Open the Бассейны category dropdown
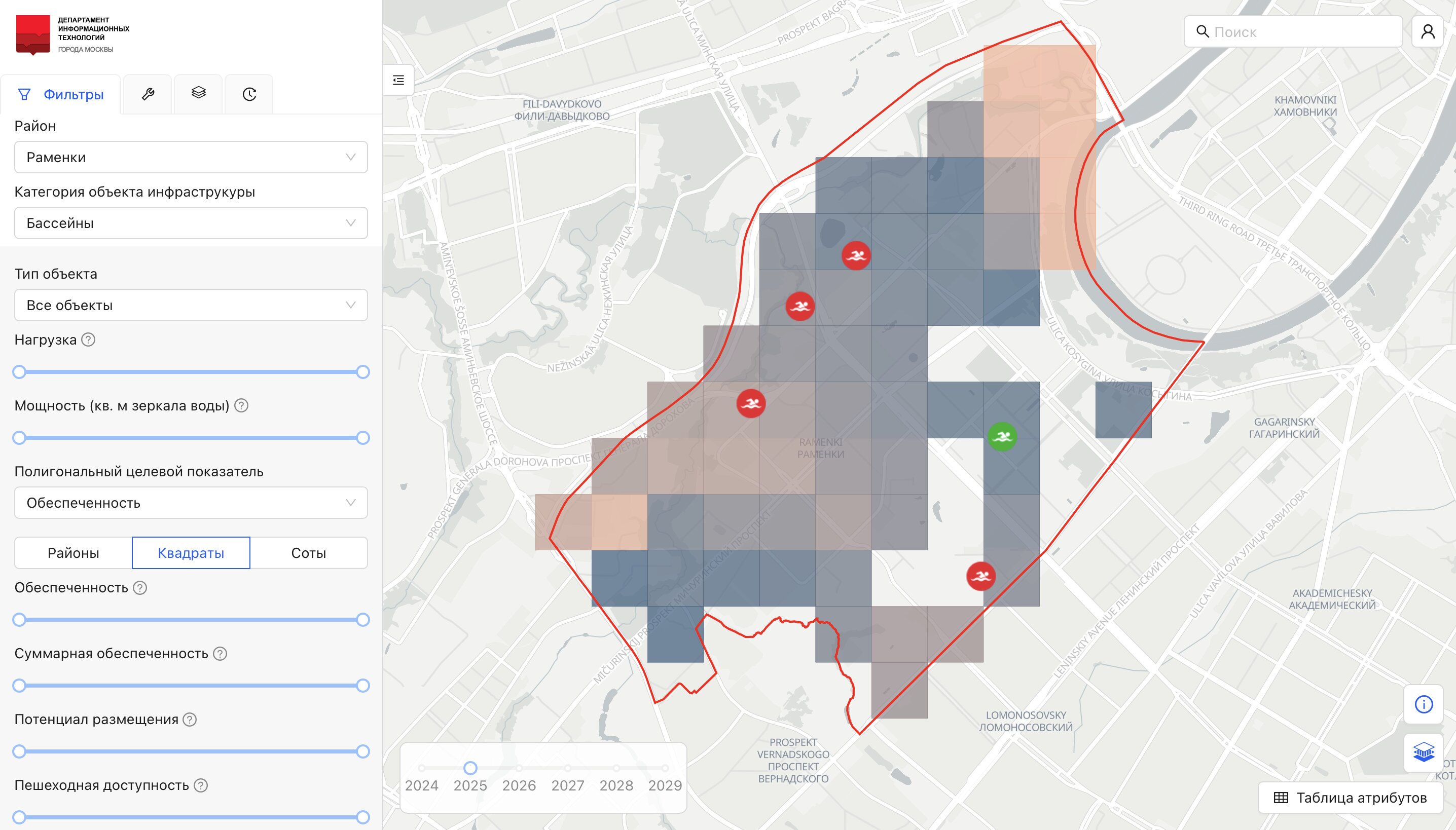 click(191, 223)
